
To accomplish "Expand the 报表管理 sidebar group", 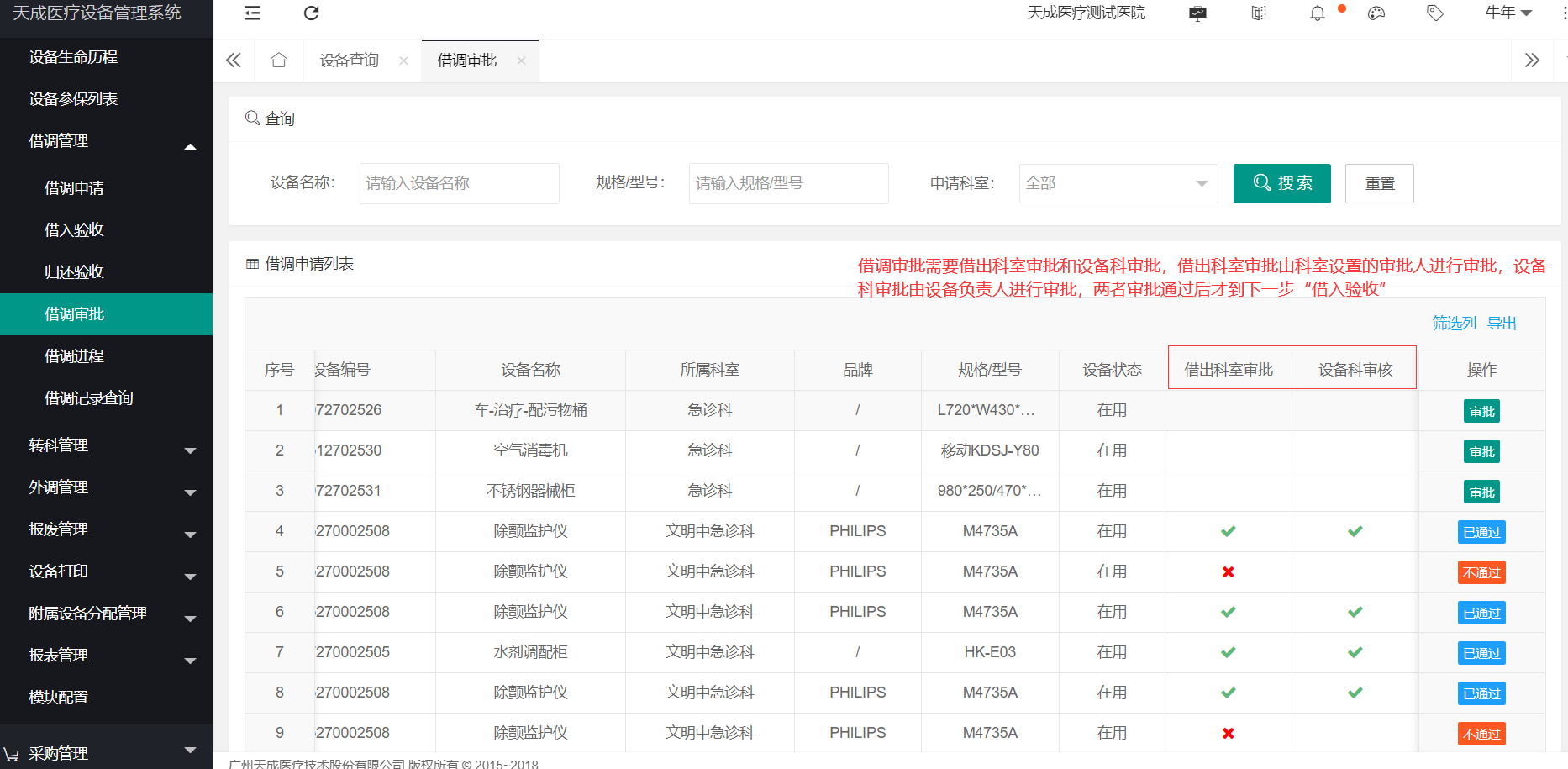I will (106, 656).
